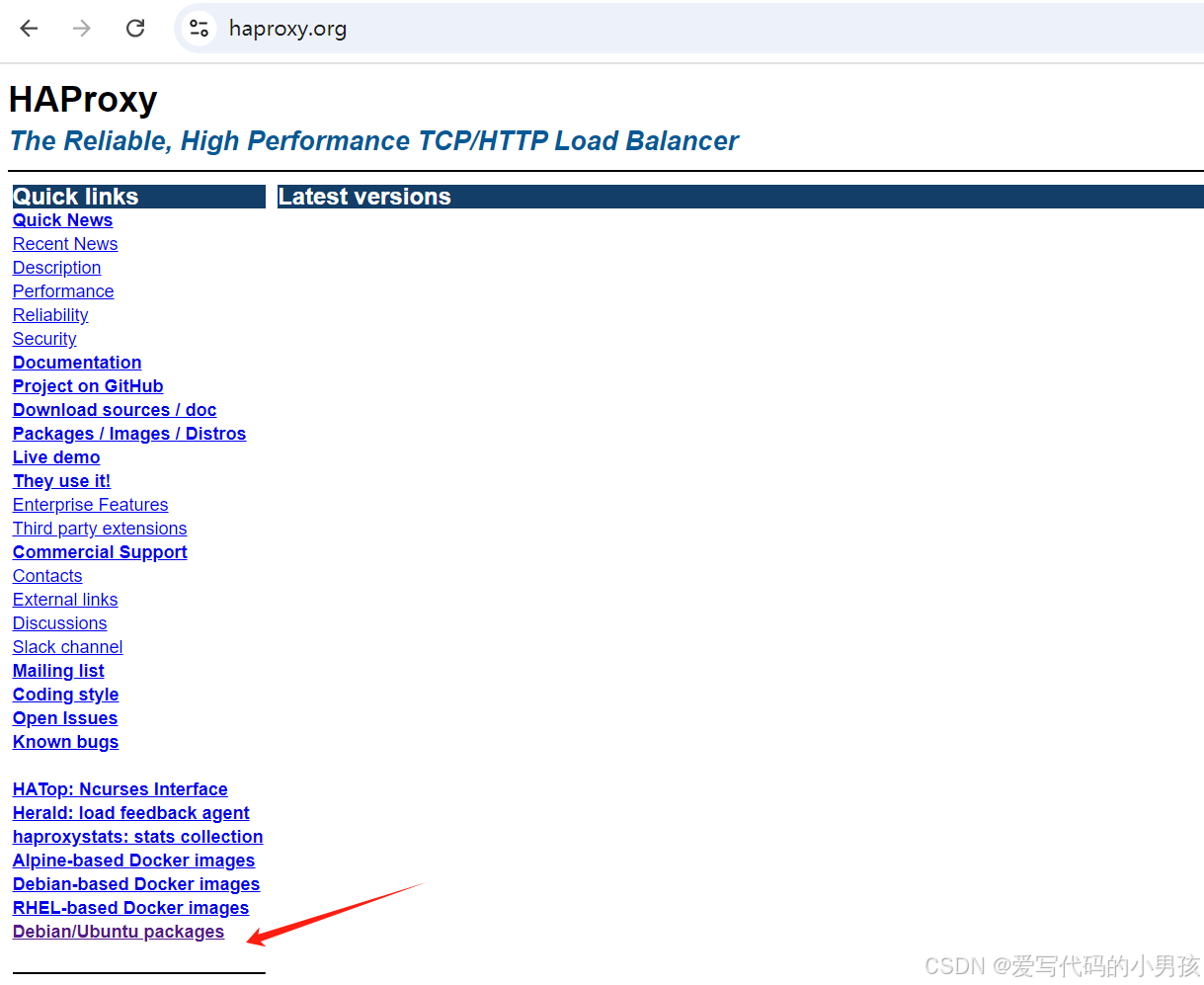Visit the Discussions link
Screen dimensions: 1204x985
click(59, 623)
